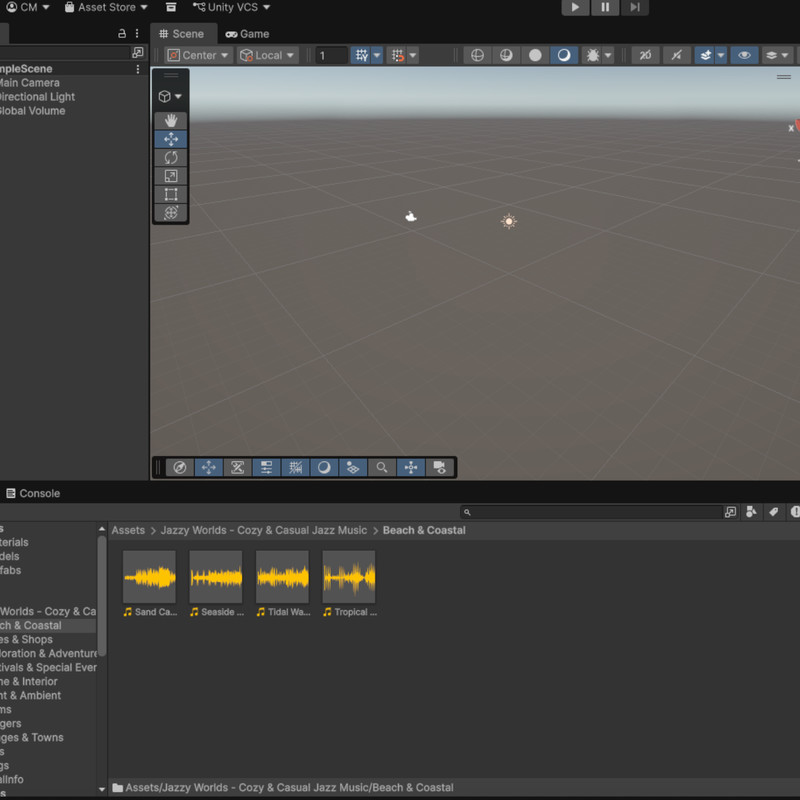Toggle scene visibility eye icon

click(x=744, y=55)
